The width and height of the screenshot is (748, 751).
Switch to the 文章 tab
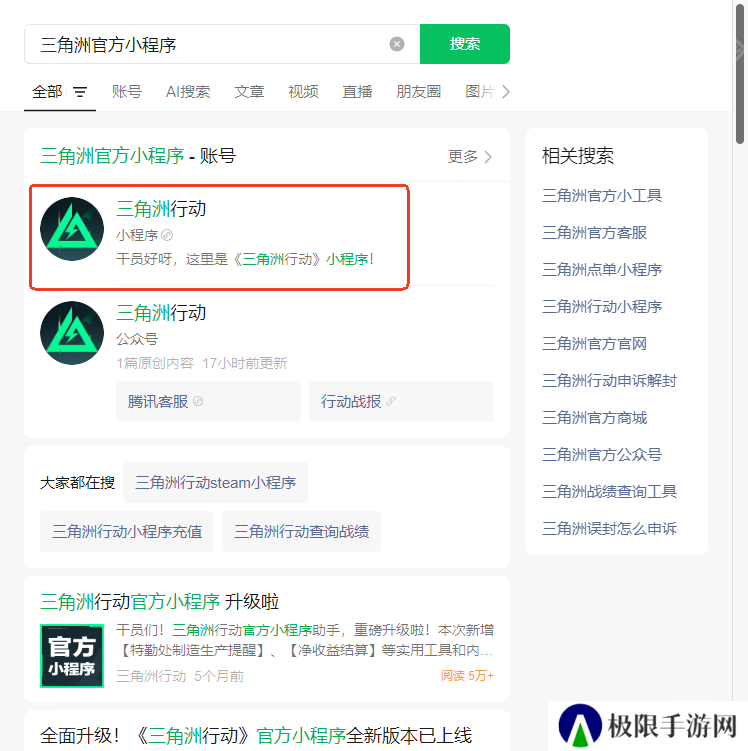pos(249,91)
